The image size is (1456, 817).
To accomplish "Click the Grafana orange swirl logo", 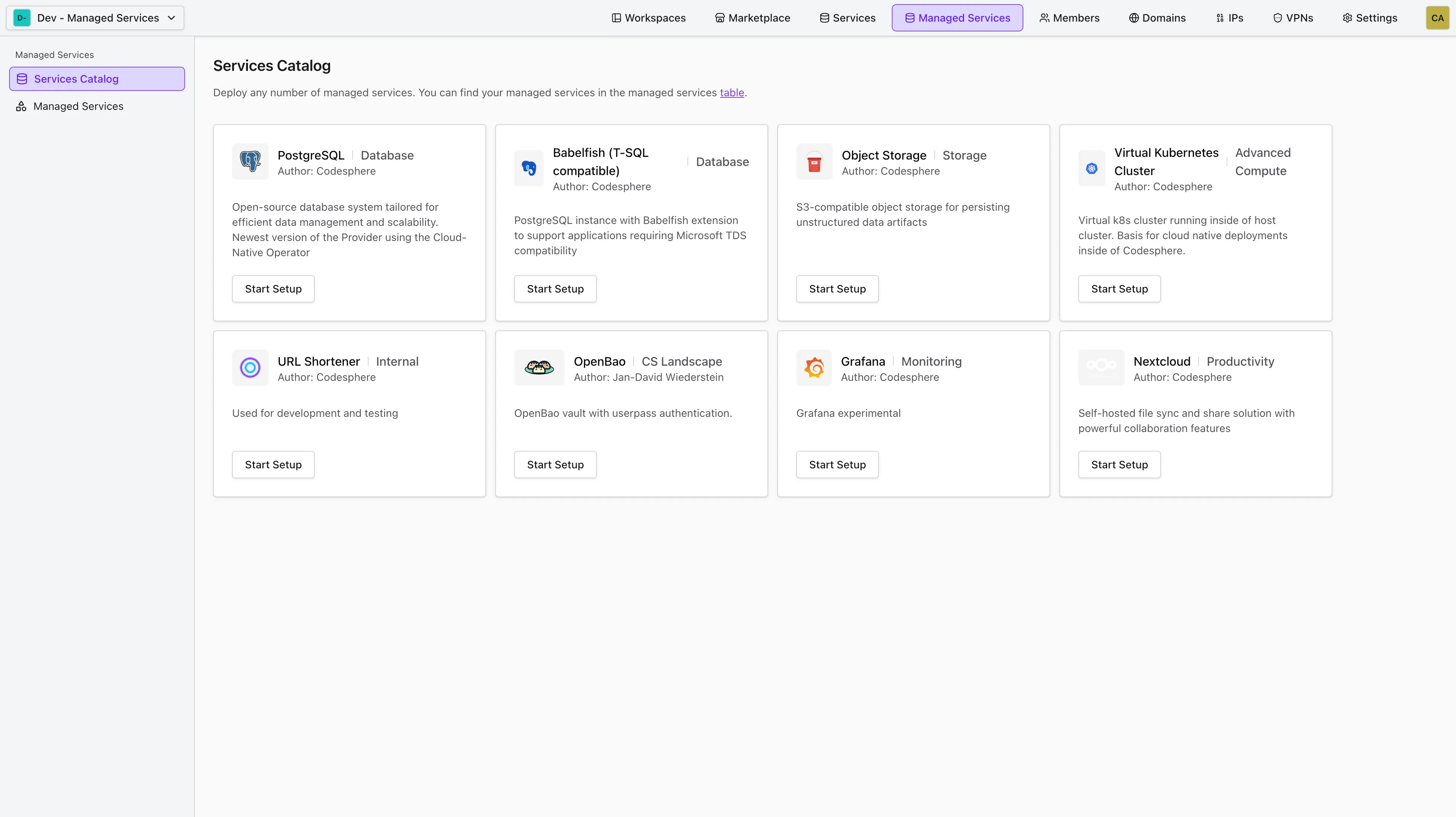I will pyautogui.click(x=814, y=368).
